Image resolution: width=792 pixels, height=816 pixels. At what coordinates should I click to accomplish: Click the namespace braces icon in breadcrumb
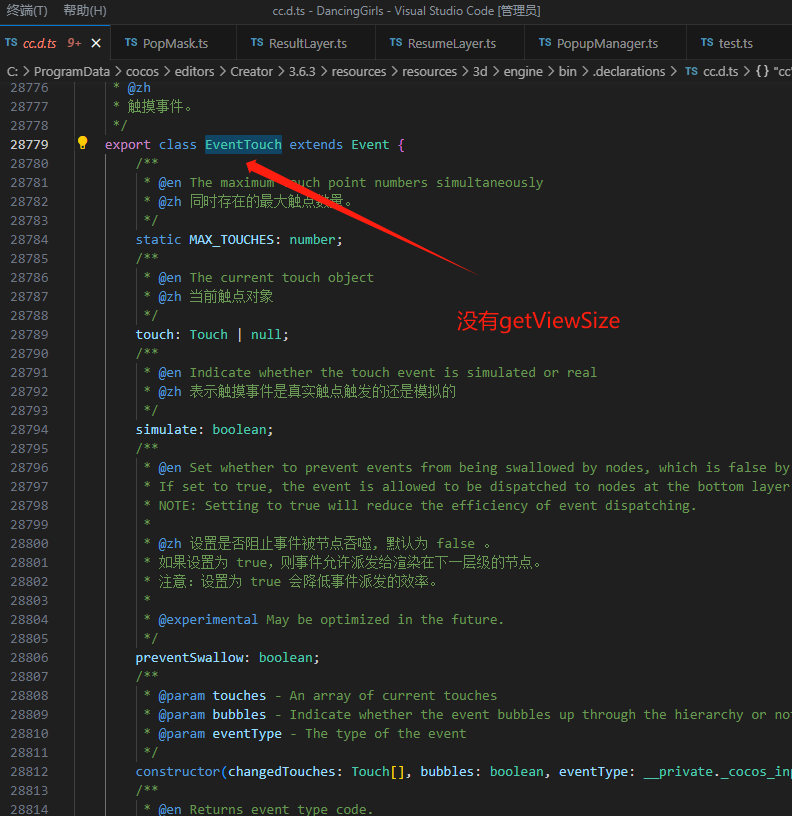pyautogui.click(x=762, y=71)
